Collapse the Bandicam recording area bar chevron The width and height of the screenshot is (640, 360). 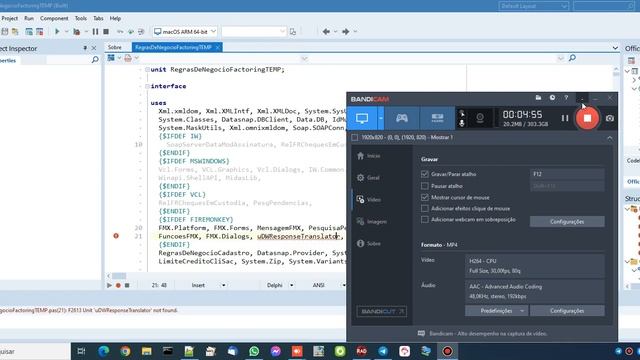(609, 138)
